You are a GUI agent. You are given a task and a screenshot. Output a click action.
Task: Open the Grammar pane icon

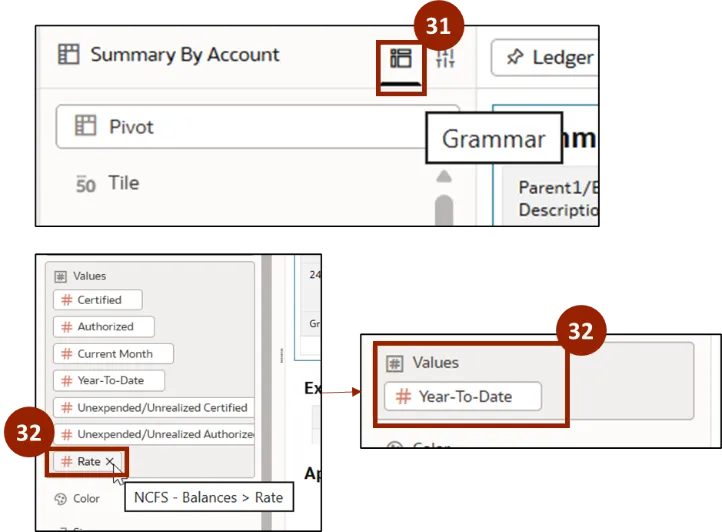coord(401,58)
